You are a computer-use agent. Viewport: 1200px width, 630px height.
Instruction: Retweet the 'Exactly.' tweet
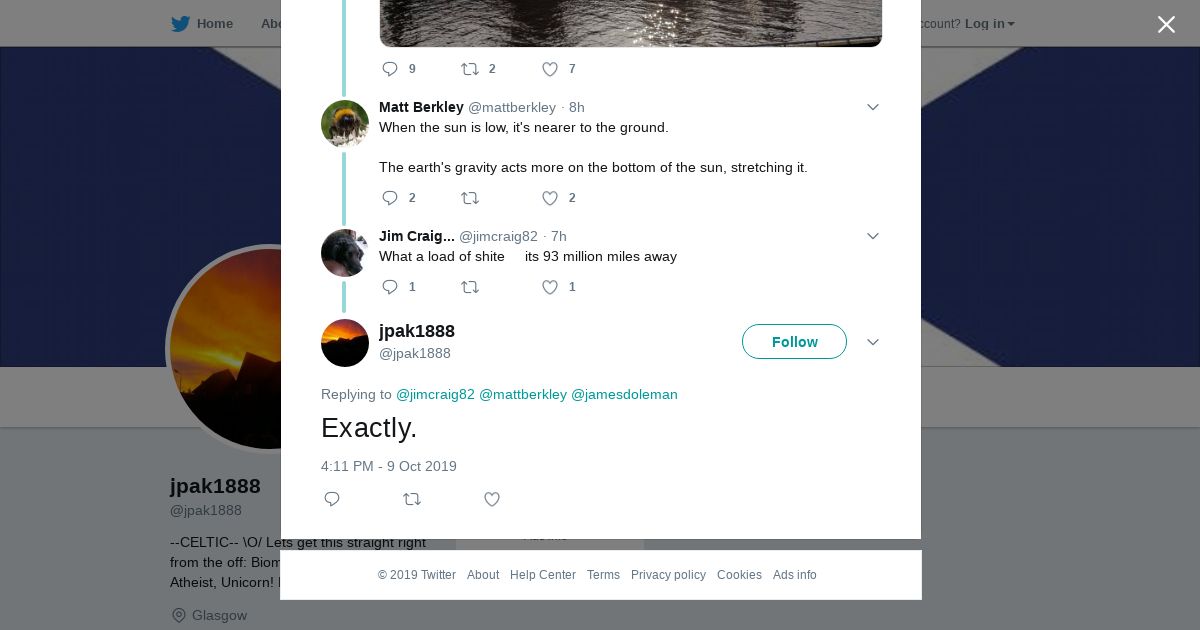412,499
